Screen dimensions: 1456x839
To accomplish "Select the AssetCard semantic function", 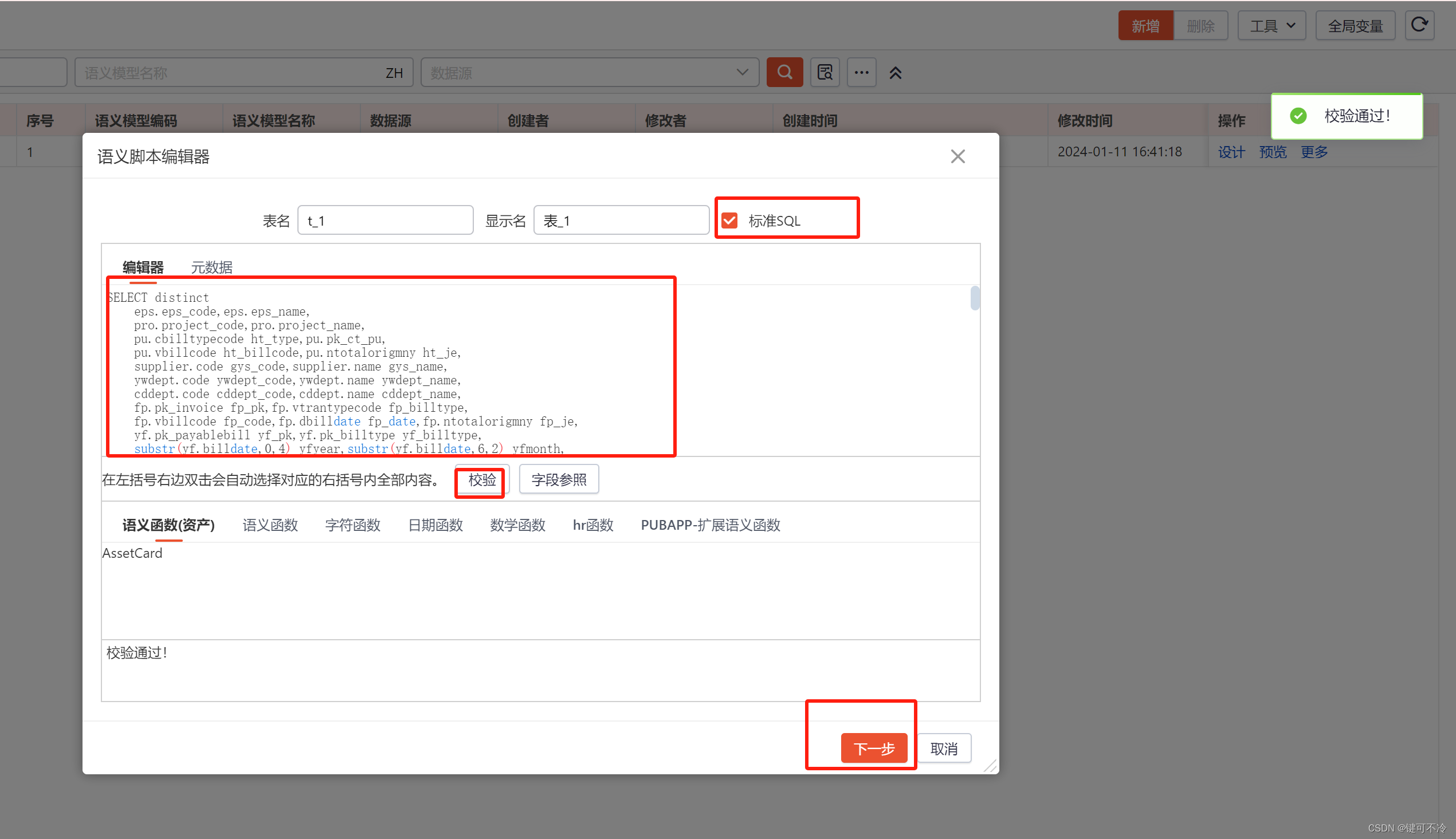I will (x=132, y=553).
